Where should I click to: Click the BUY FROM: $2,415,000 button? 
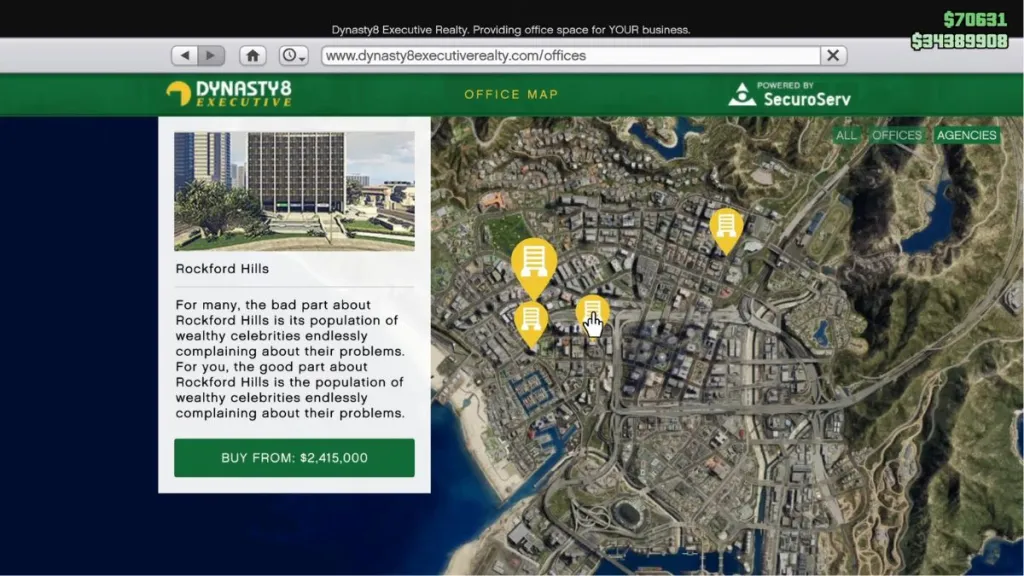294,458
